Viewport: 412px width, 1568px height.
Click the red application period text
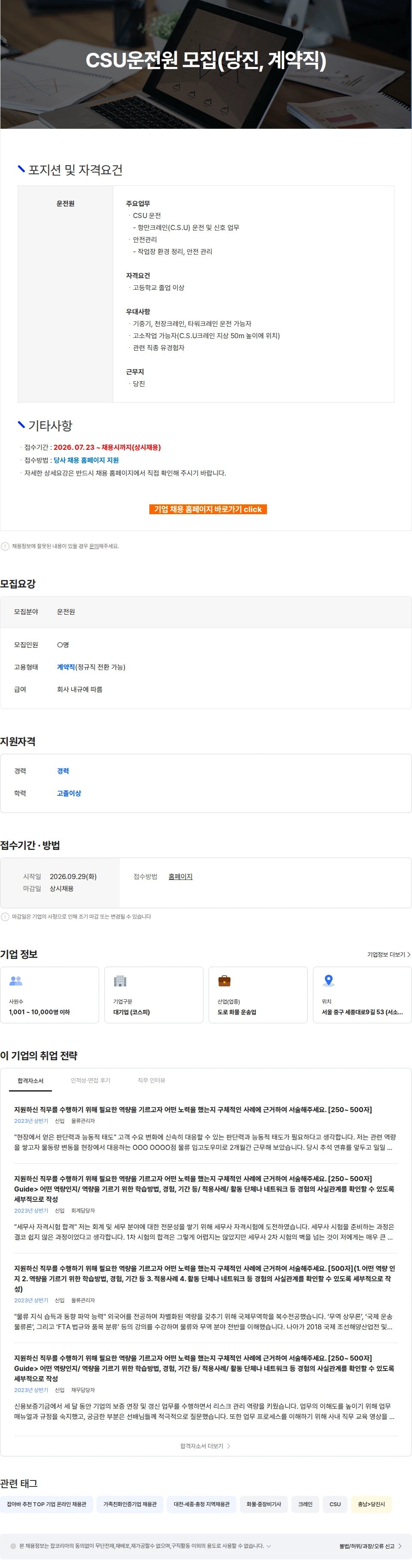[x=107, y=447]
